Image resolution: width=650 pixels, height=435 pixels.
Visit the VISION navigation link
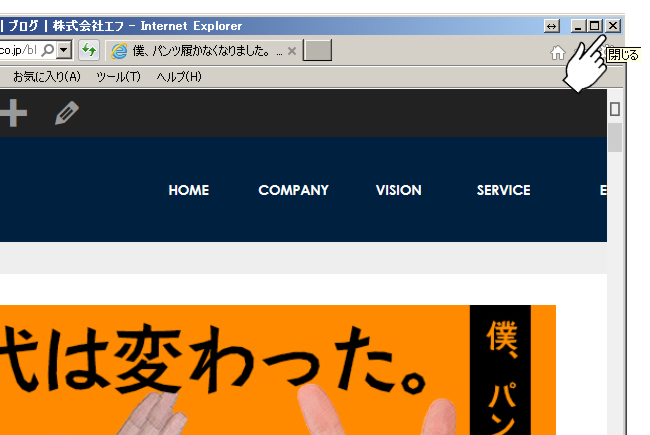[398, 190]
